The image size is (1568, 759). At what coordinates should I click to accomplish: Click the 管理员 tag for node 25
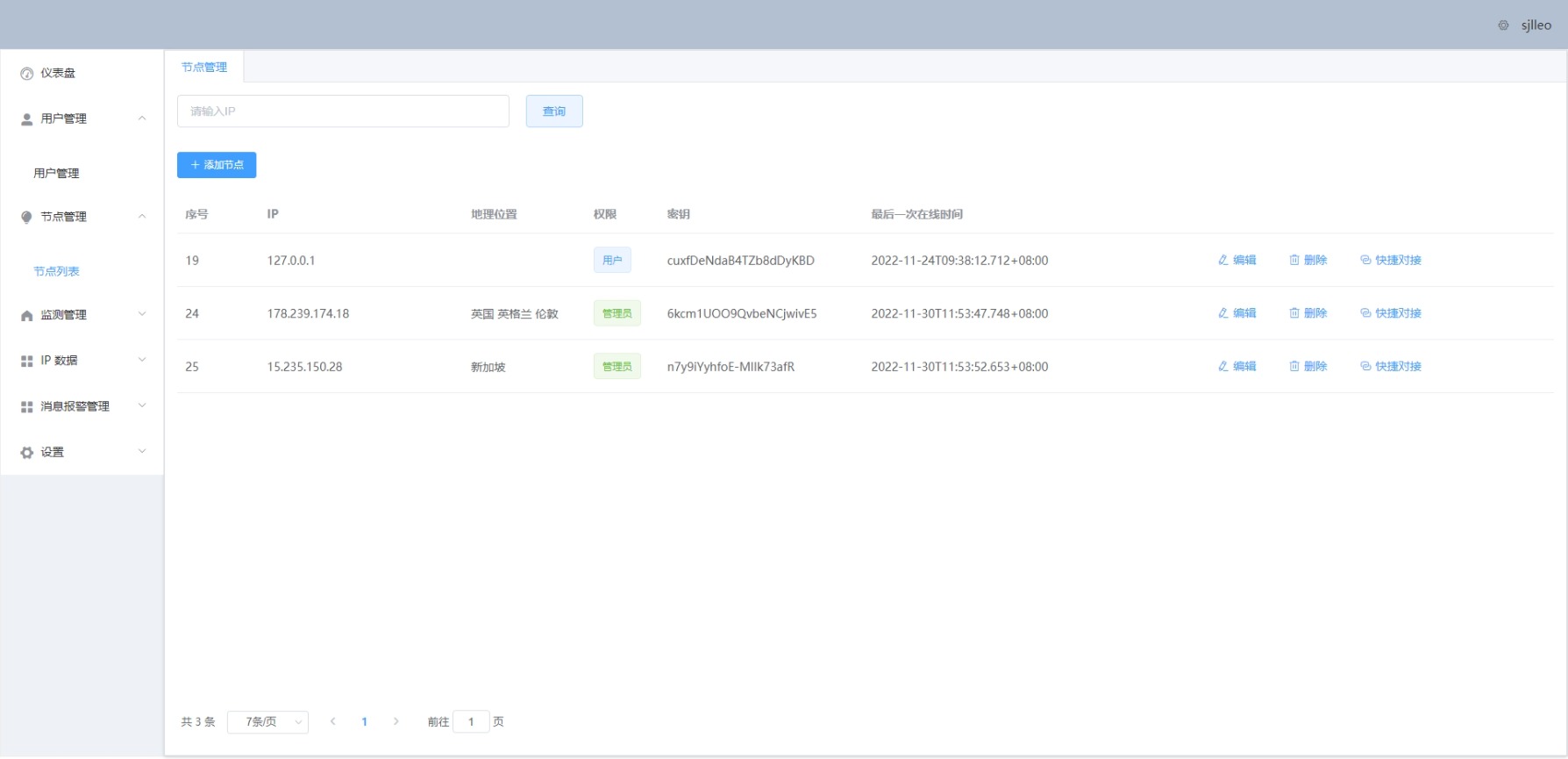617,367
